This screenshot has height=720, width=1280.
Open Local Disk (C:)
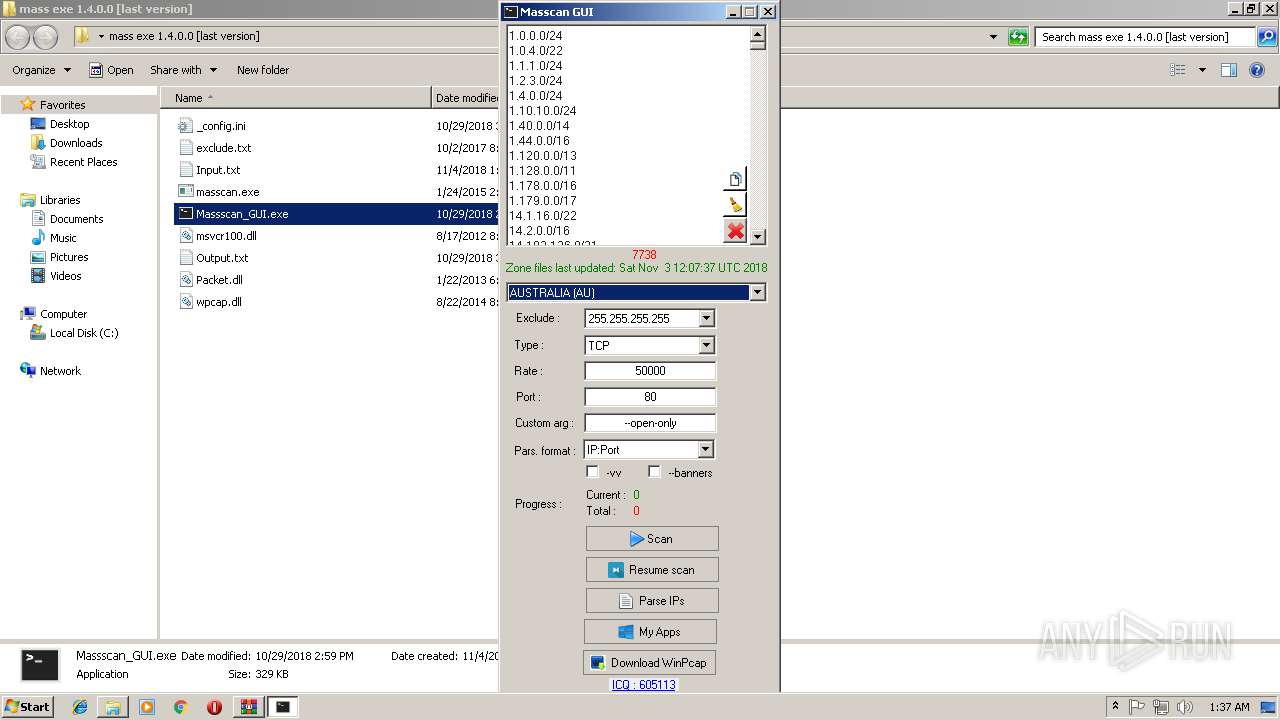[x=74, y=333]
